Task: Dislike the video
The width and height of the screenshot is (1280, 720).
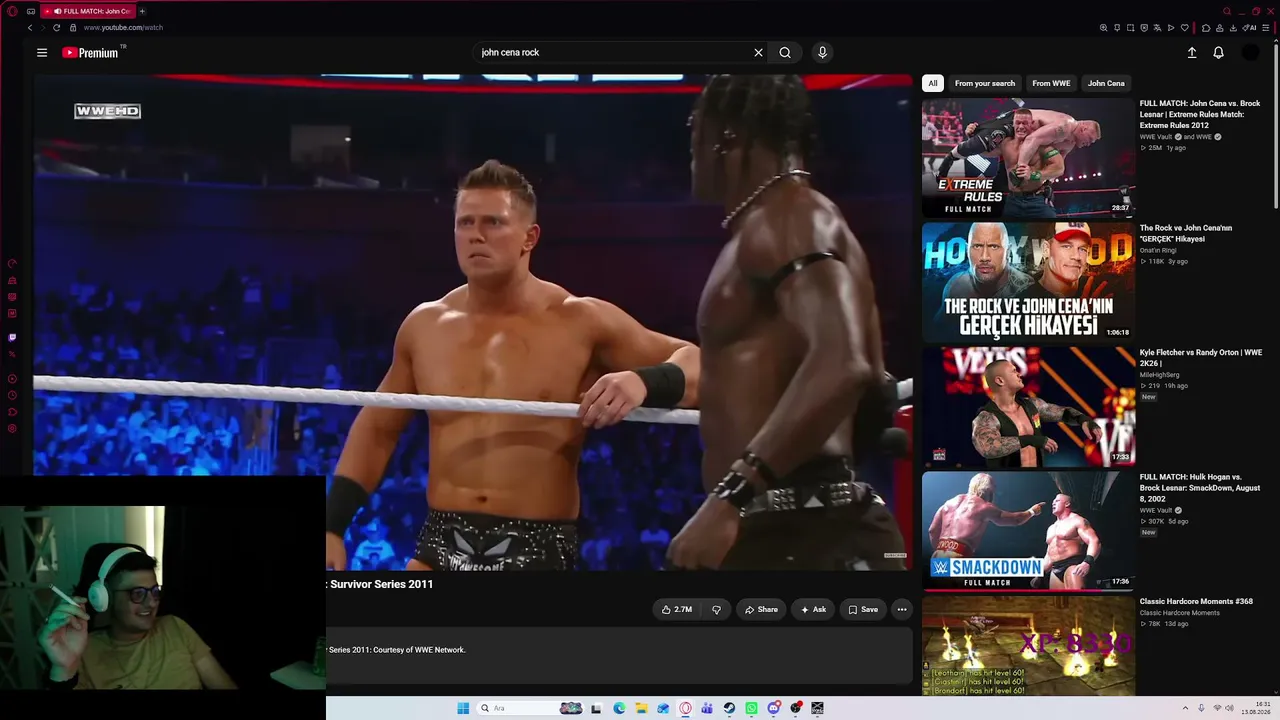Action: 716,609
